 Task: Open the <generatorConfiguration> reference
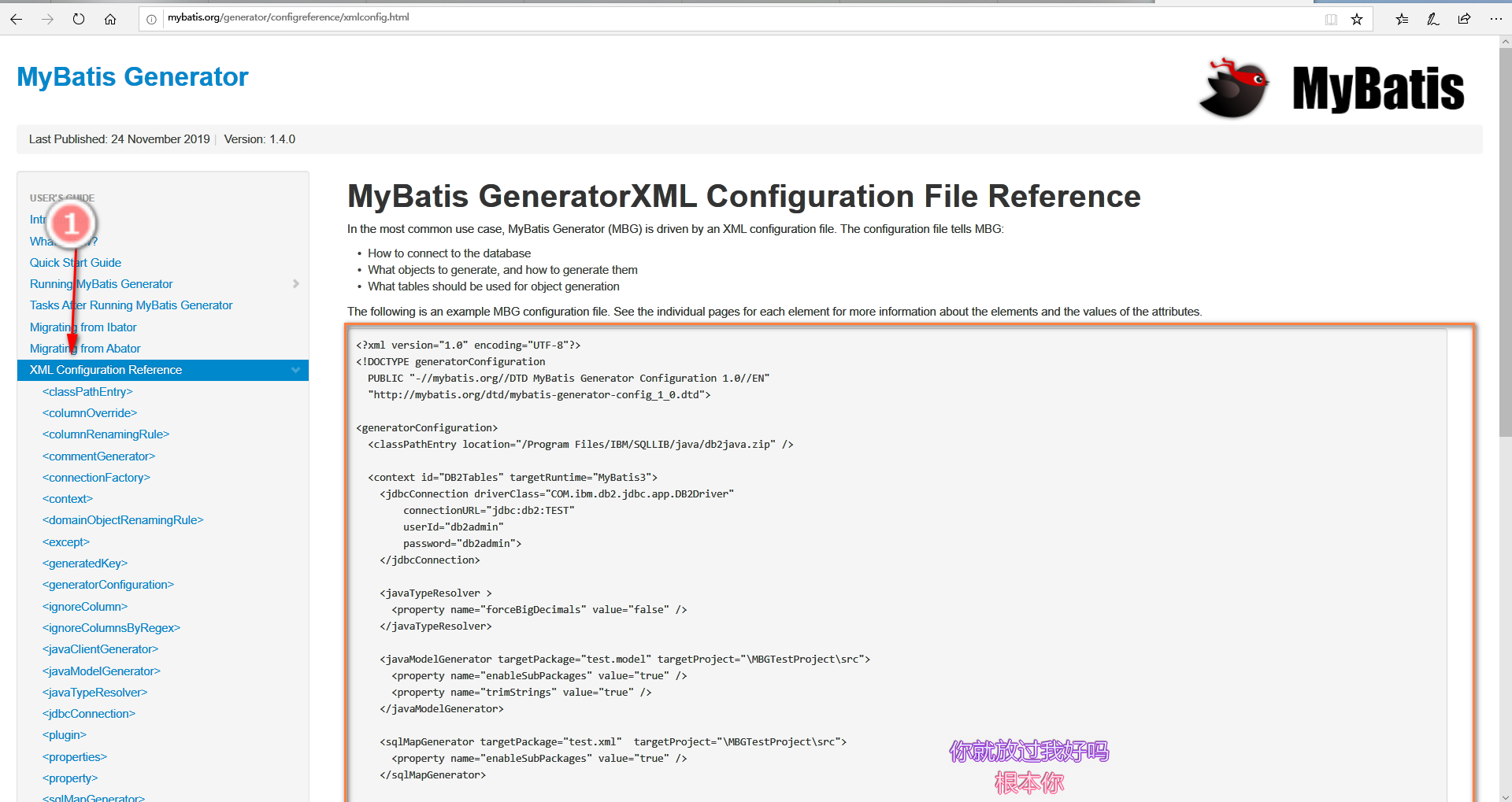[x=108, y=585]
